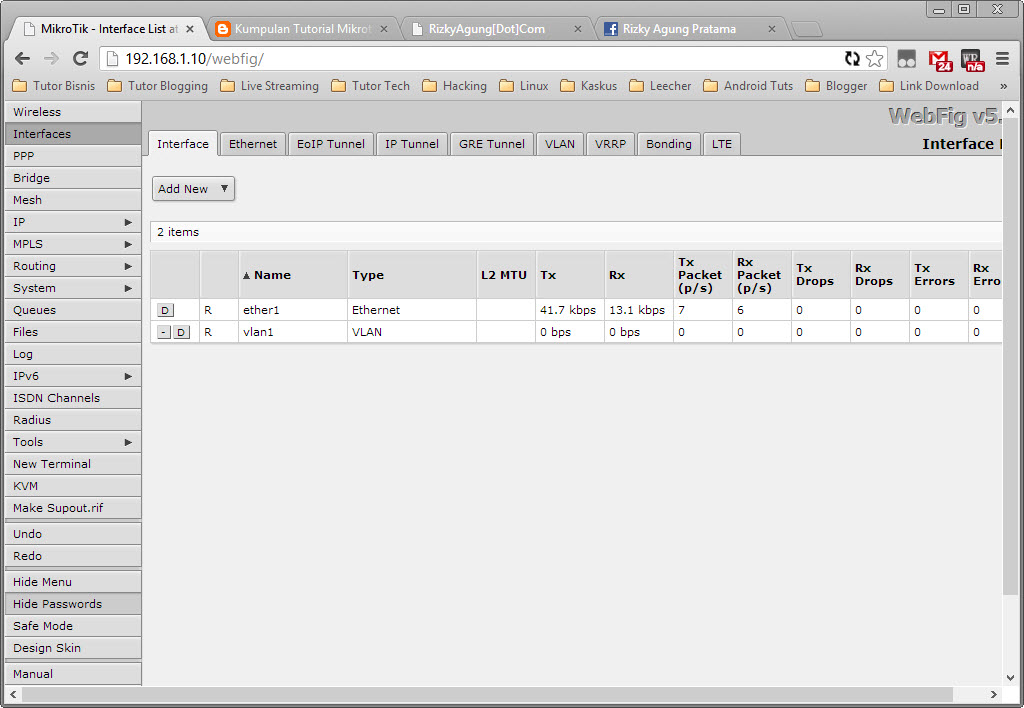Click Hide Menu
This screenshot has height=708, width=1024.
tap(73, 582)
